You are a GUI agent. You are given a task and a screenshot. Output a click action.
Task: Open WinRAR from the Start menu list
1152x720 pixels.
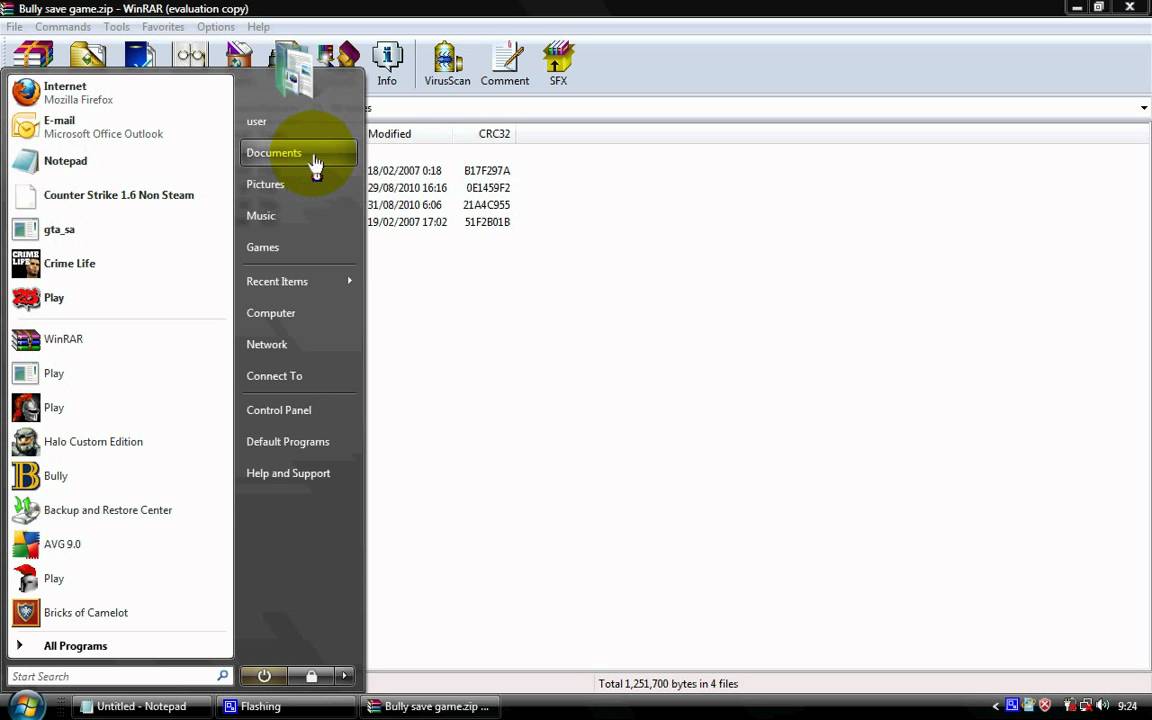[120, 339]
